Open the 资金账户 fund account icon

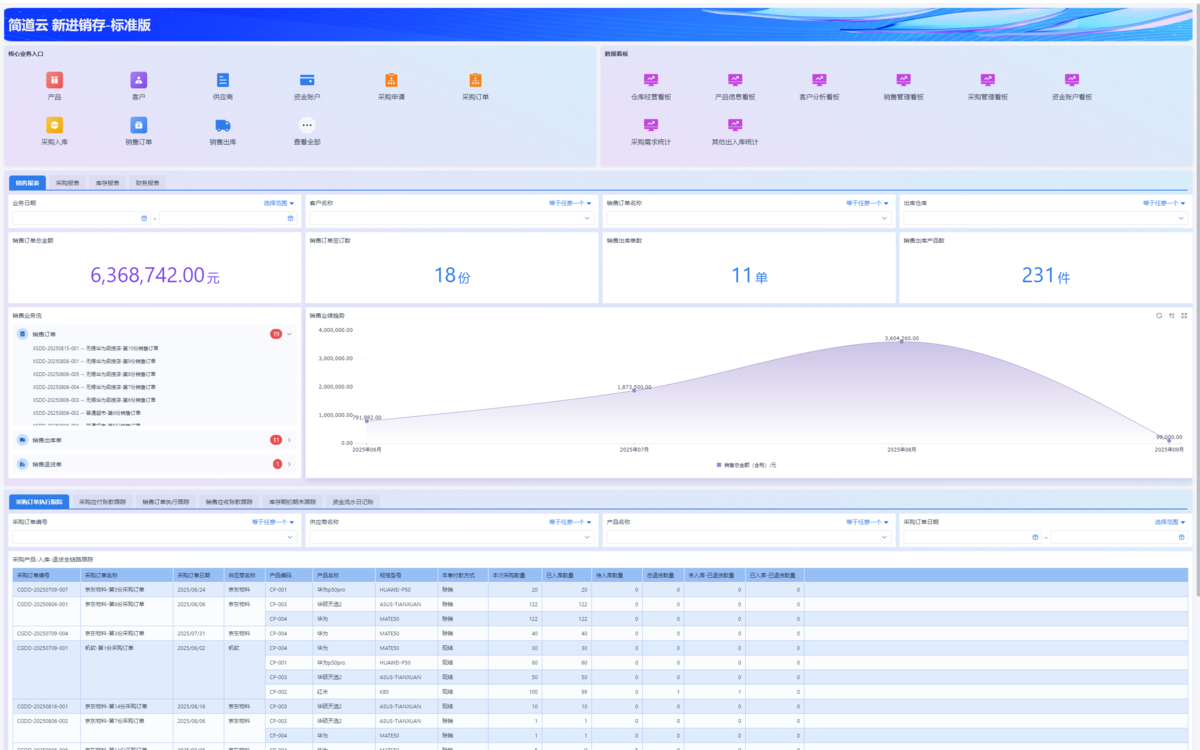(307, 81)
